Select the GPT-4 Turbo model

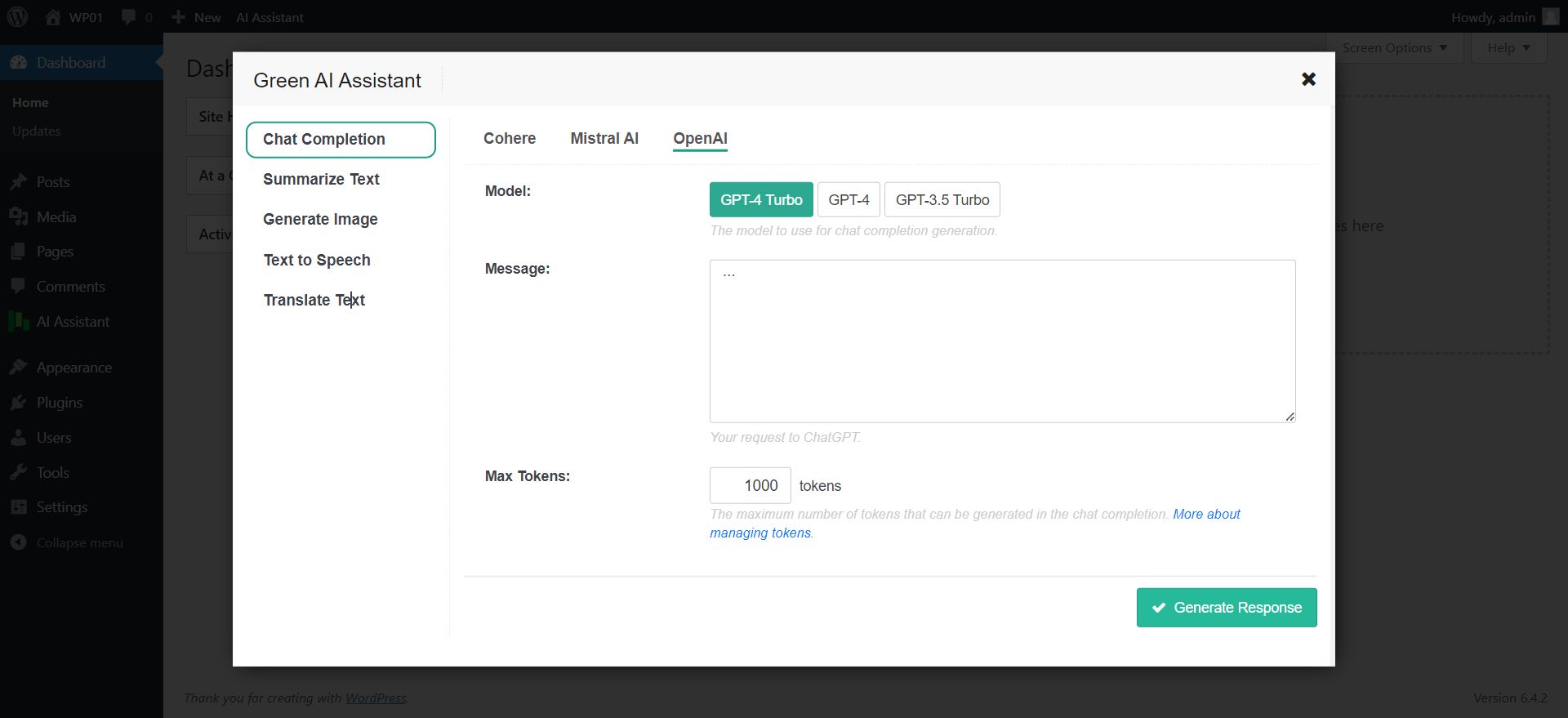click(761, 200)
